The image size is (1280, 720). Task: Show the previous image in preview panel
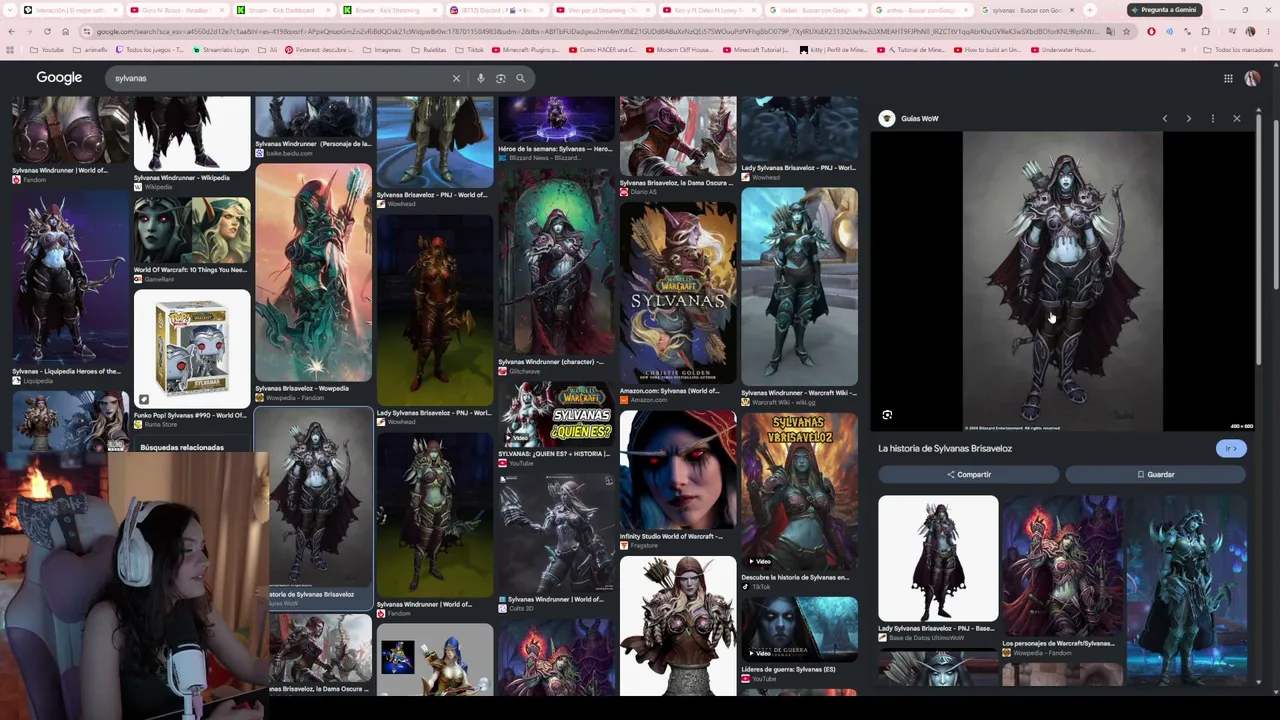tap(1164, 118)
